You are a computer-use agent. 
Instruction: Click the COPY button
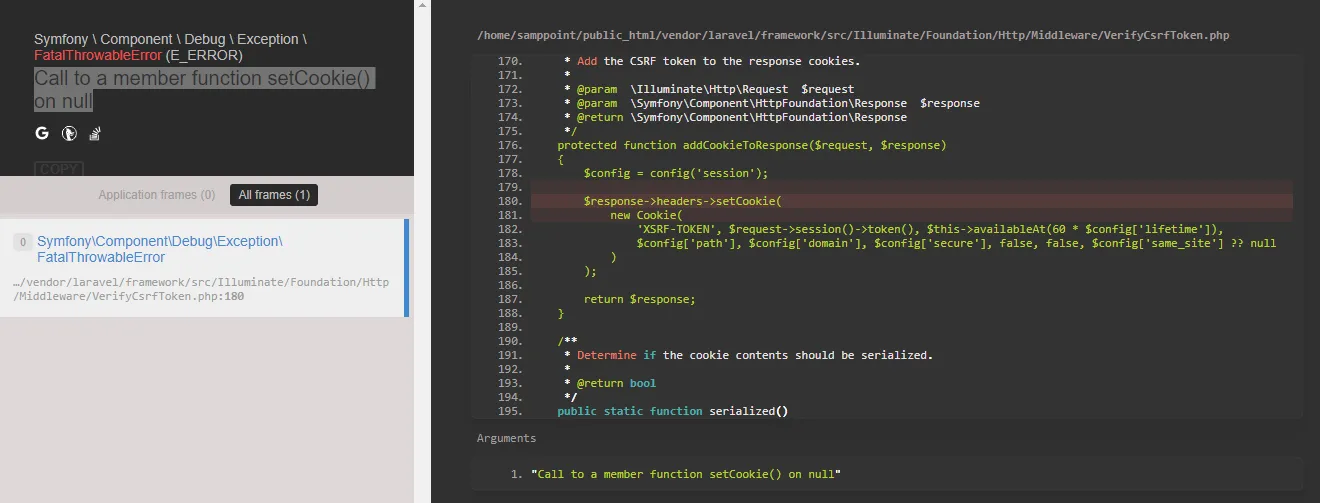59,170
